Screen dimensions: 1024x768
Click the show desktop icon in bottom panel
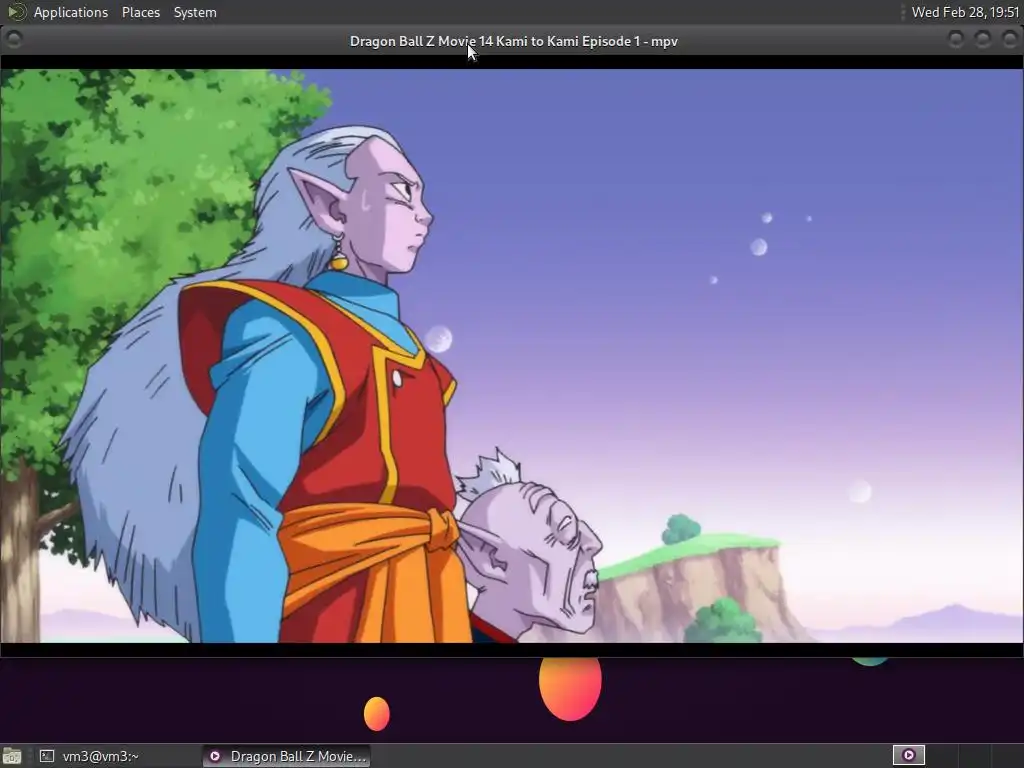point(12,756)
